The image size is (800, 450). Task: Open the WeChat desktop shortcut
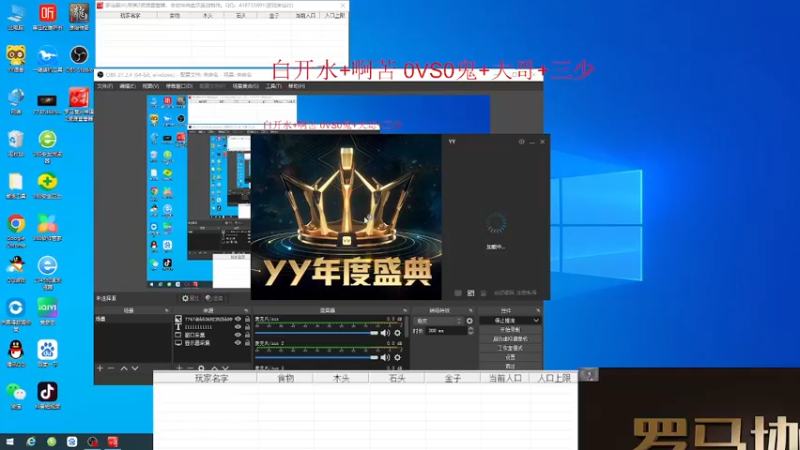coord(16,396)
